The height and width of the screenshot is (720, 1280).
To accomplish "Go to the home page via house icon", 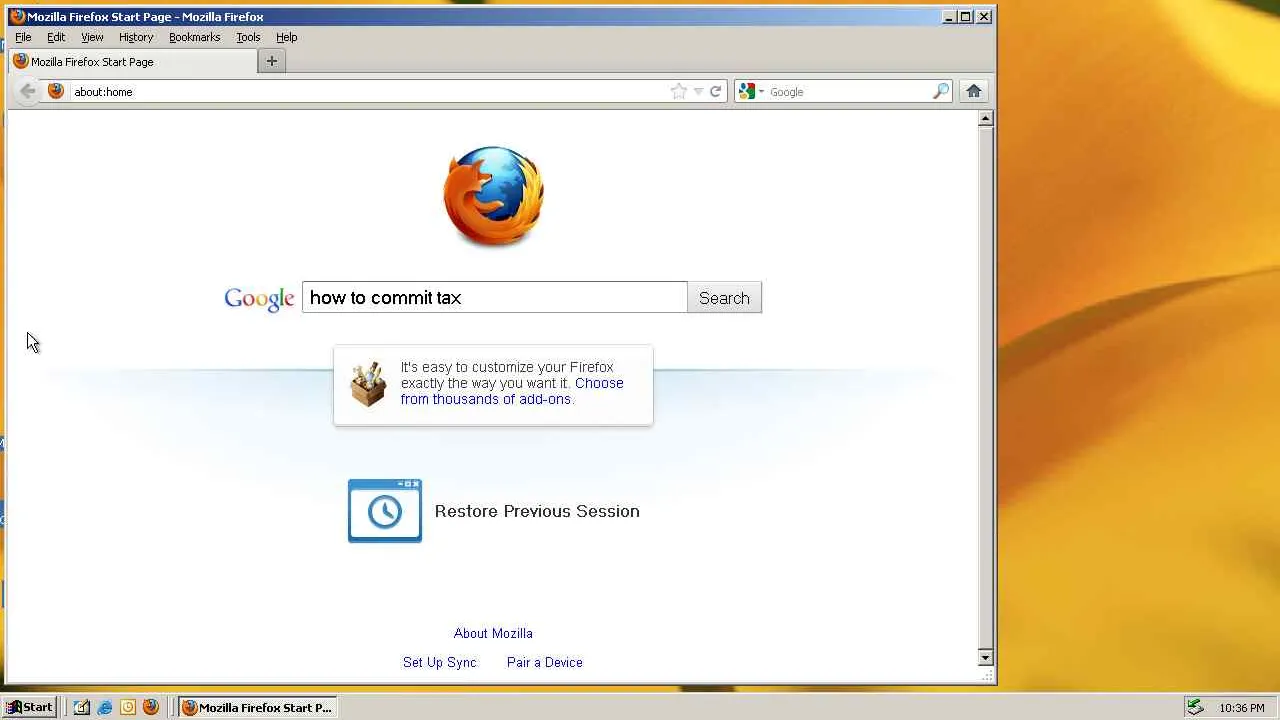I will pyautogui.click(x=974, y=91).
